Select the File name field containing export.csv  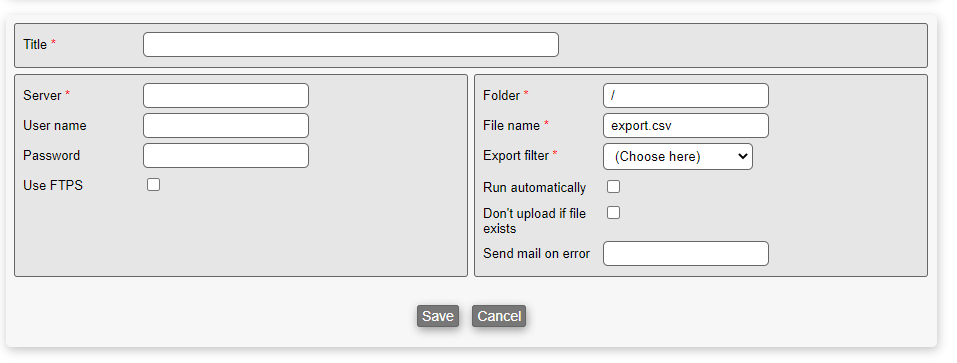coord(686,125)
